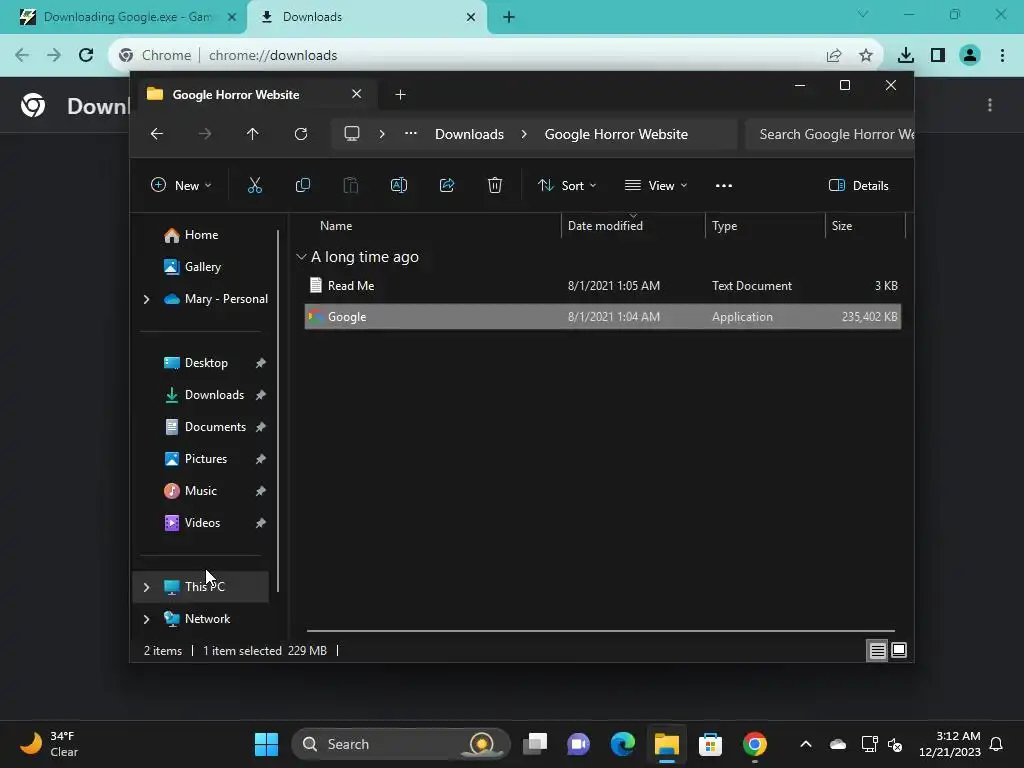
Task: Sort by Name column header
Action: point(336,226)
